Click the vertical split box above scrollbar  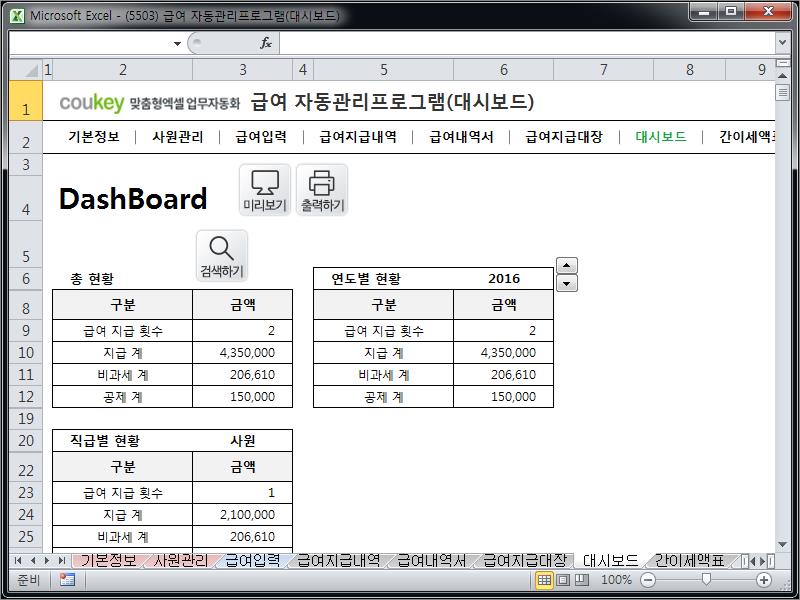782,63
